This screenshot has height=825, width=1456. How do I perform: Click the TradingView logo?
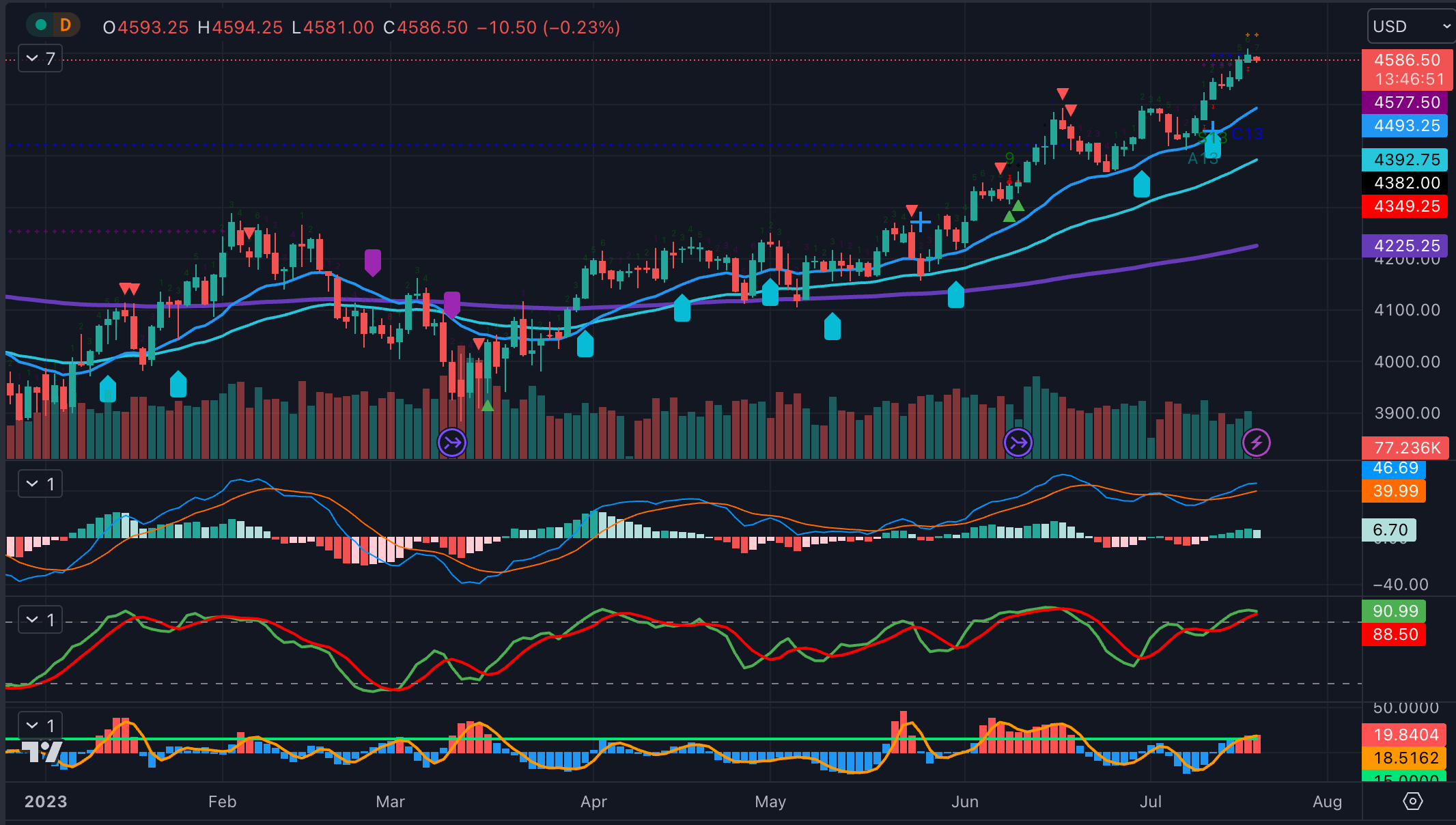coord(42,751)
